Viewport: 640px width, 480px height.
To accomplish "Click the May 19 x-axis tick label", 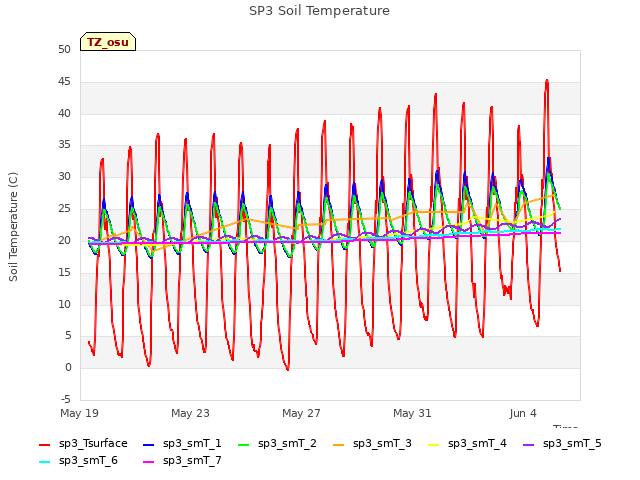I will [79, 413].
